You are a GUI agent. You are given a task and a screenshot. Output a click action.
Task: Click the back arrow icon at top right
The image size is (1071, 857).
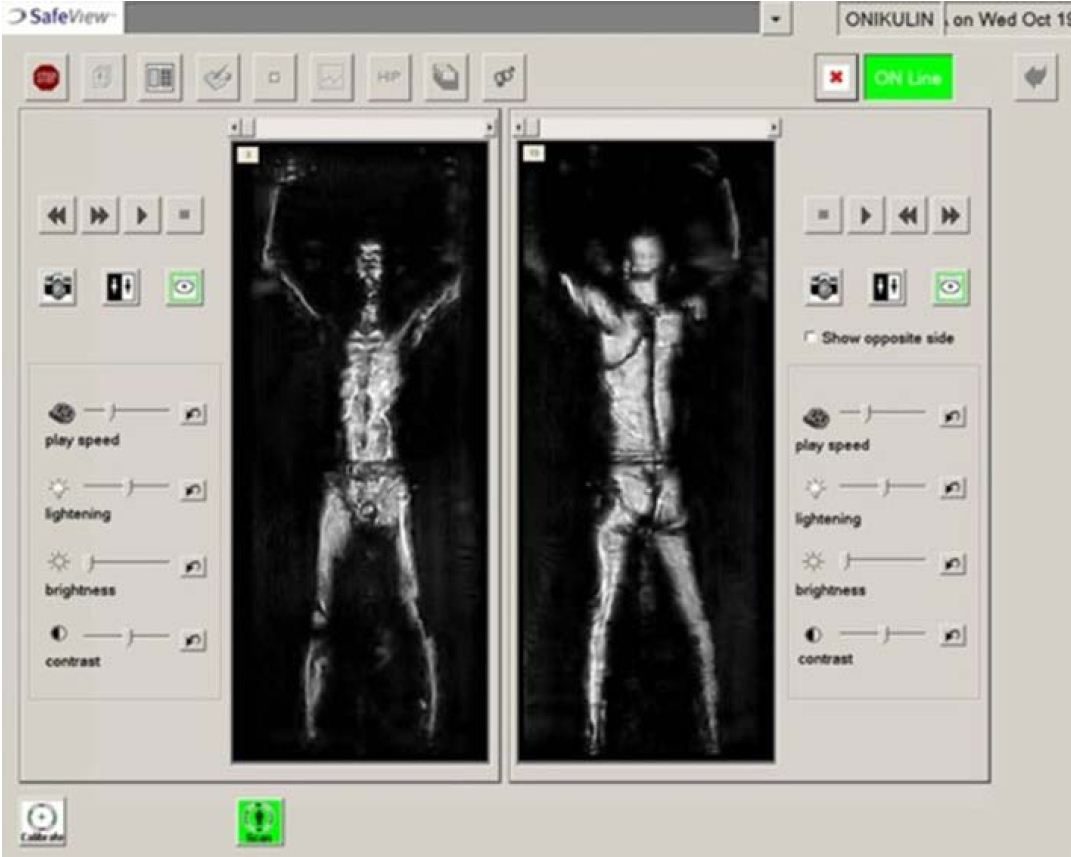point(1035,77)
